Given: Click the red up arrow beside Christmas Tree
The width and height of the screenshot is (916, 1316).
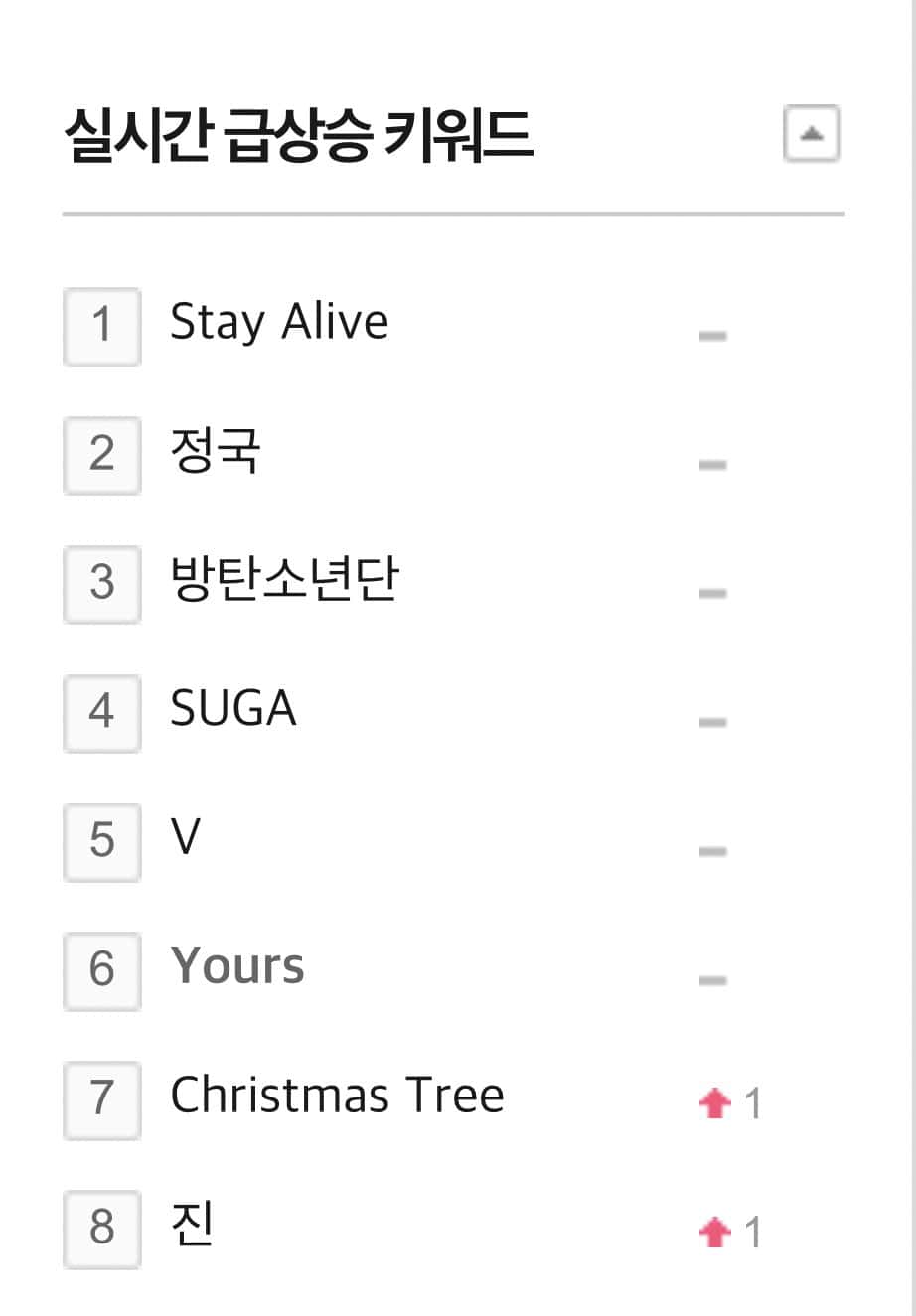Looking at the screenshot, I should pyautogui.click(x=715, y=1102).
